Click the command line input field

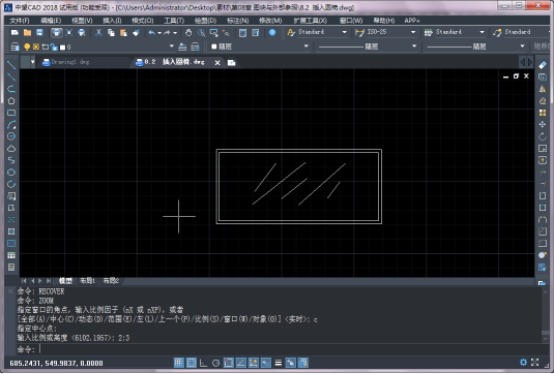tap(290, 349)
